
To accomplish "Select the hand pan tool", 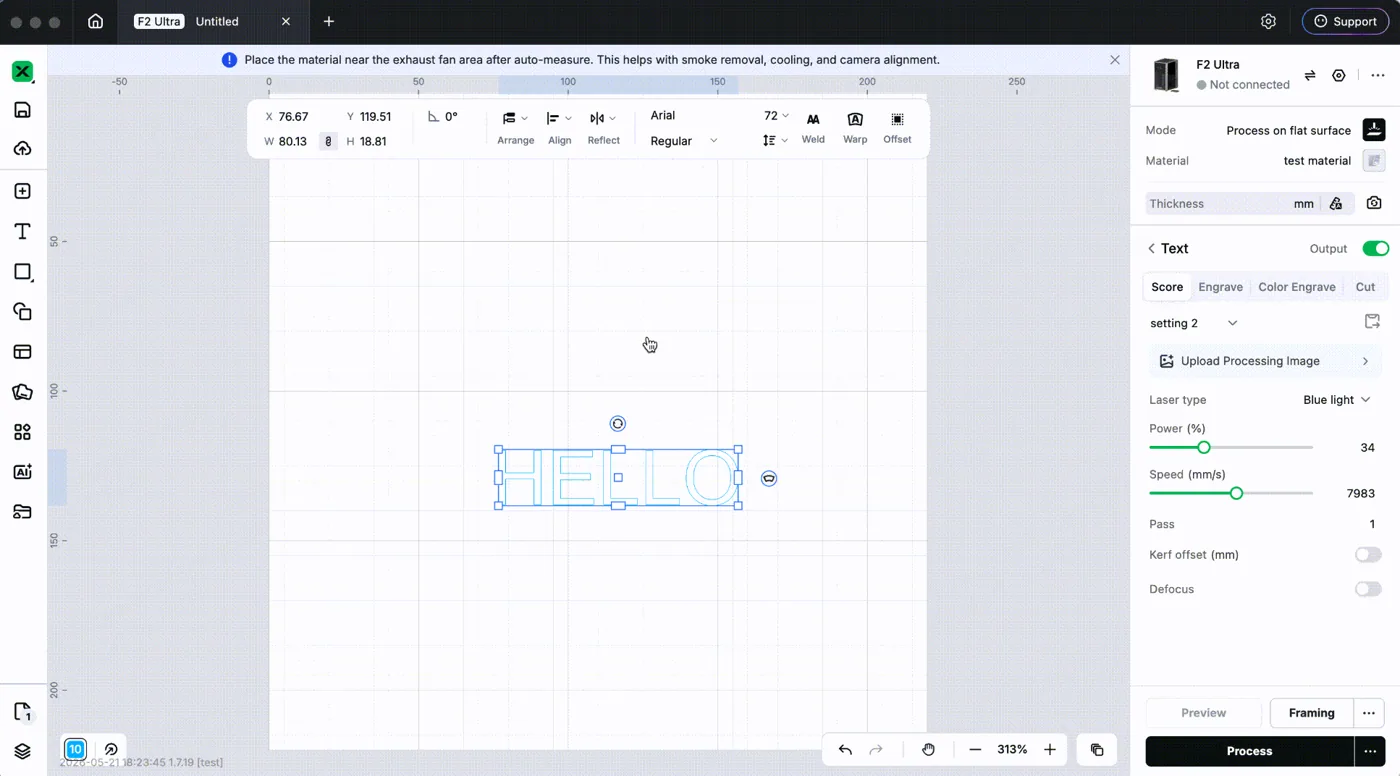I will [x=928, y=750].
